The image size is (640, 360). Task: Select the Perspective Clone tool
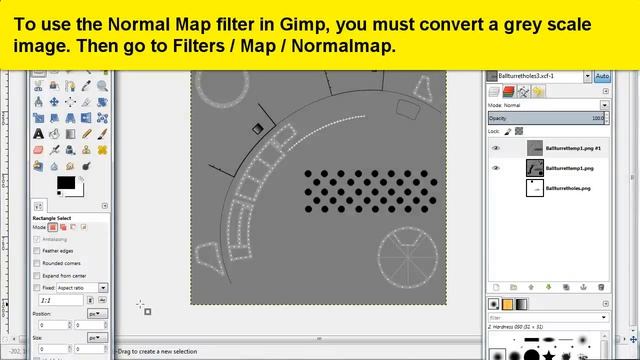point(38,166)
